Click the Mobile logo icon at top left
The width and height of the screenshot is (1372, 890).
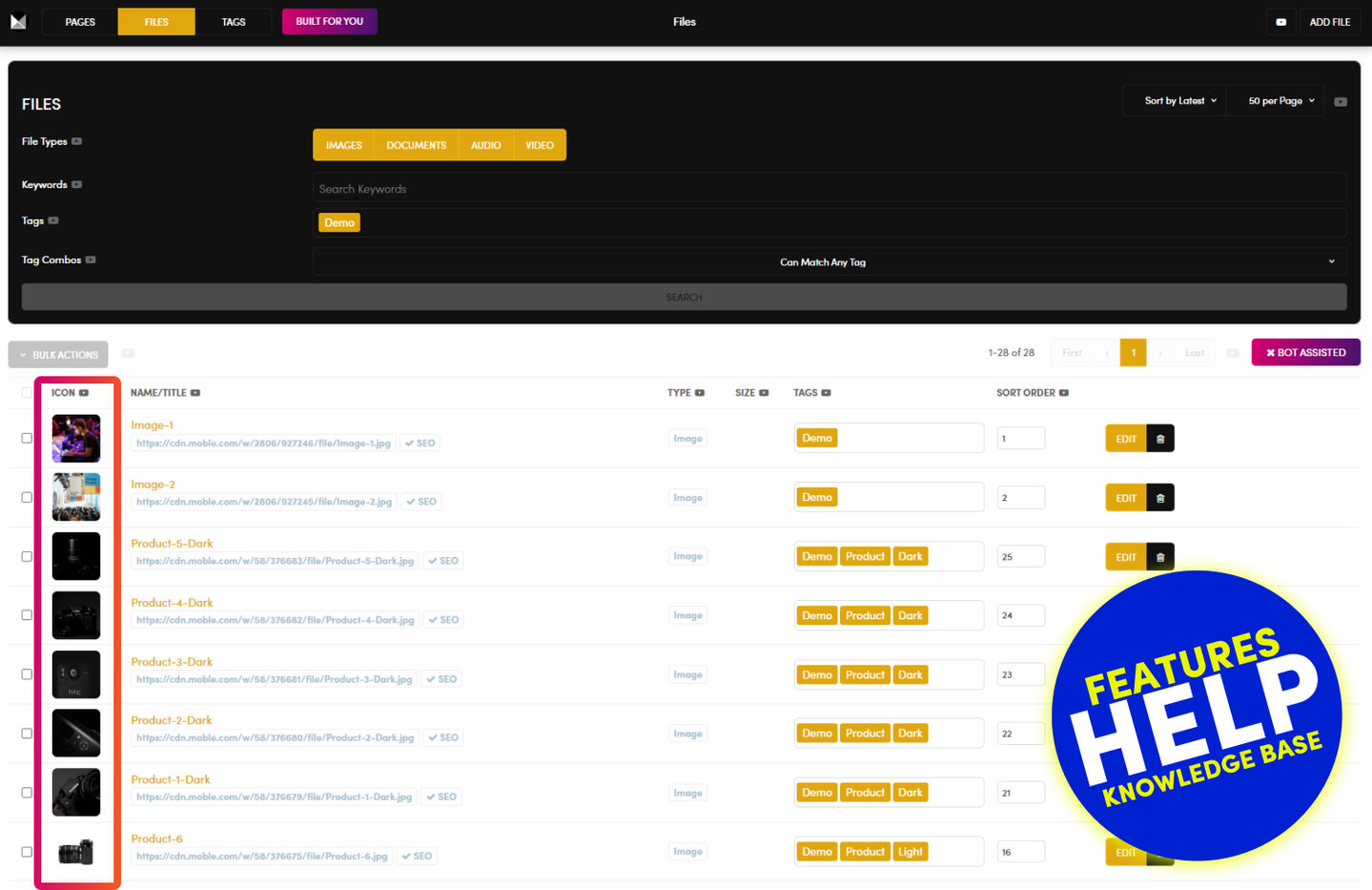click(x=18, y=21)
